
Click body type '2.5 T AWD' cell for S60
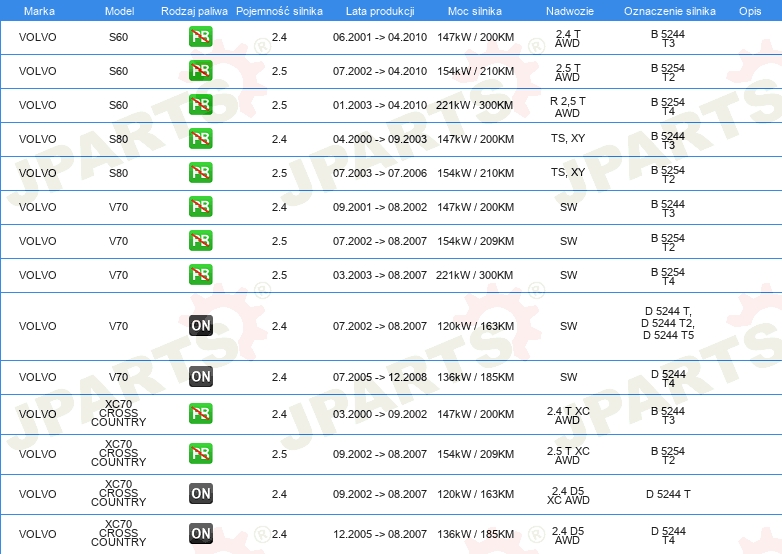568,72
